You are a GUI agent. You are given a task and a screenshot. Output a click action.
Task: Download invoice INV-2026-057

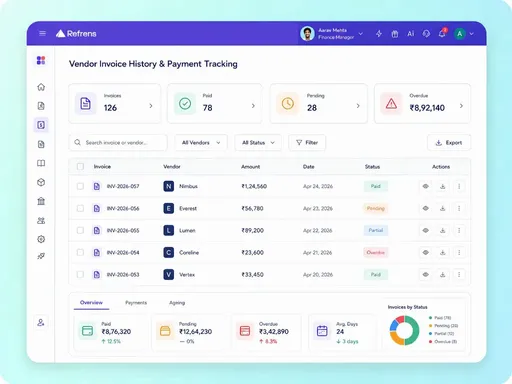(443, 186)
